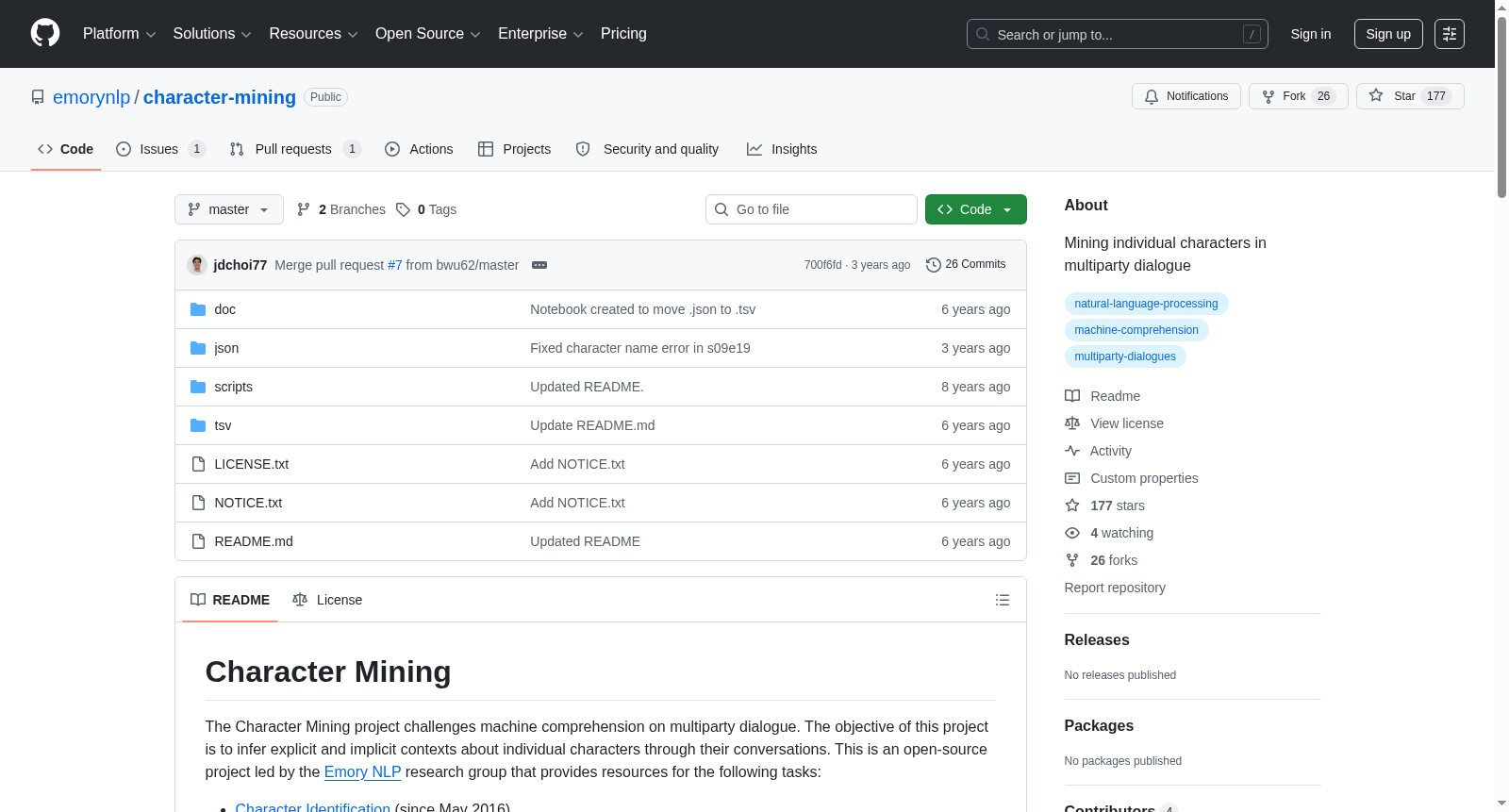Open the GitHub homepage logo
The image size is (1509, 812).
tap(45, 33)
